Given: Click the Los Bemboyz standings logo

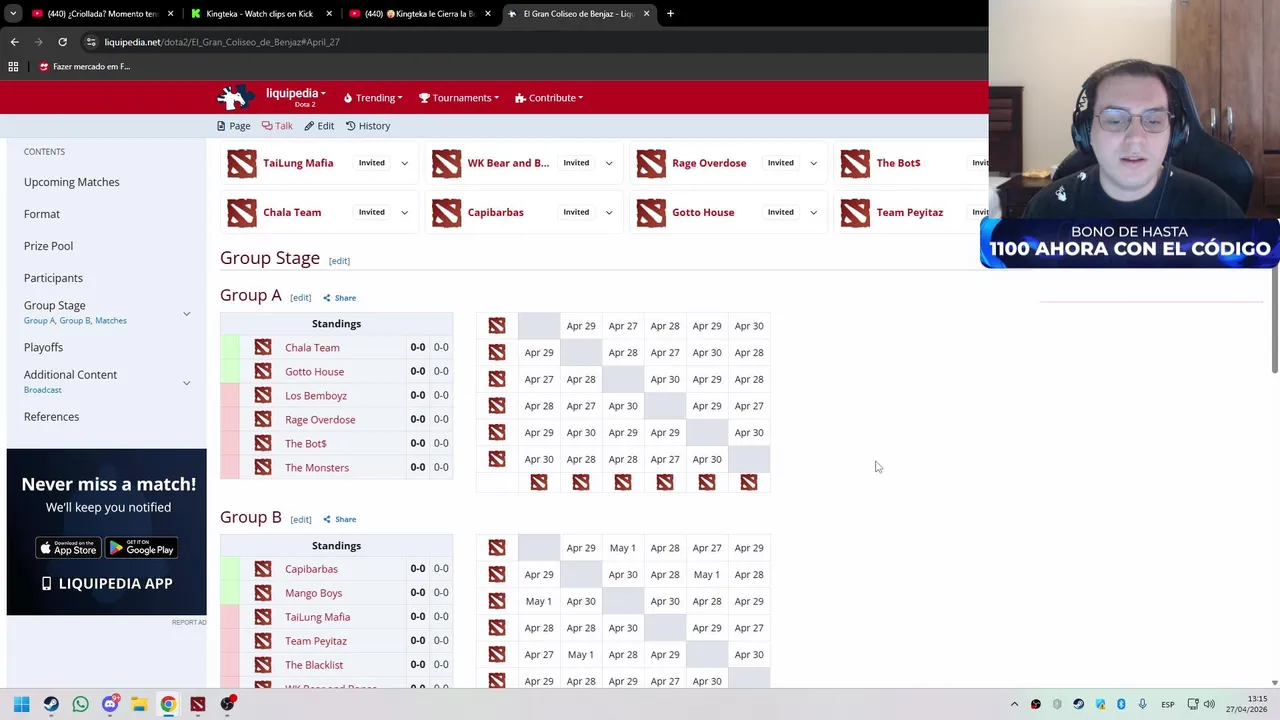Looking at the screenshot, I should 263,395.
